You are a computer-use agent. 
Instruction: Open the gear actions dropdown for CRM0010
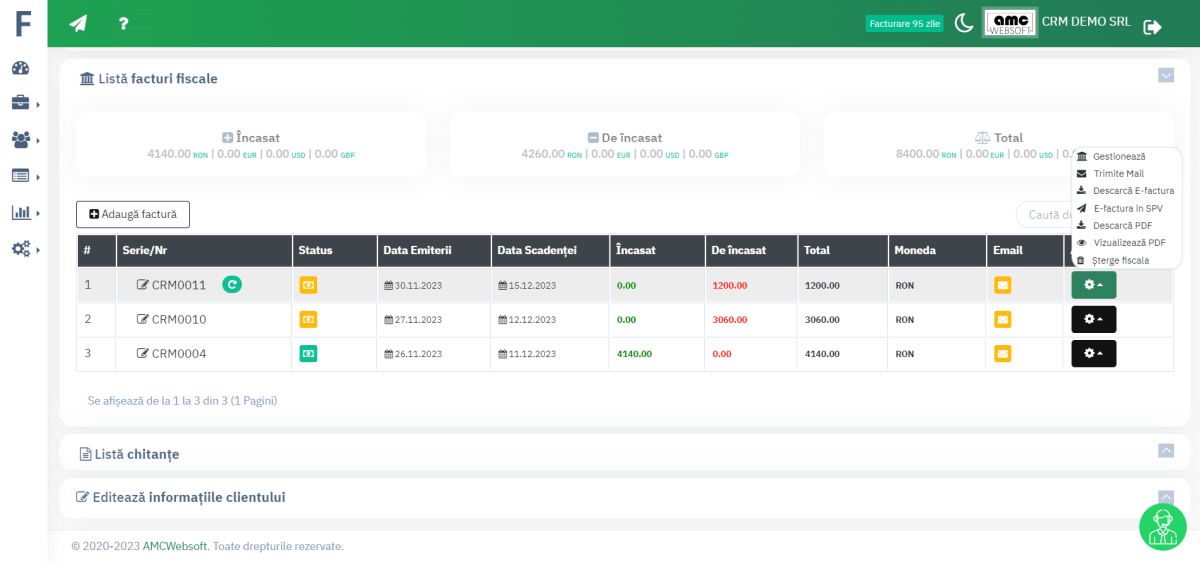(x=1093, y=320)
